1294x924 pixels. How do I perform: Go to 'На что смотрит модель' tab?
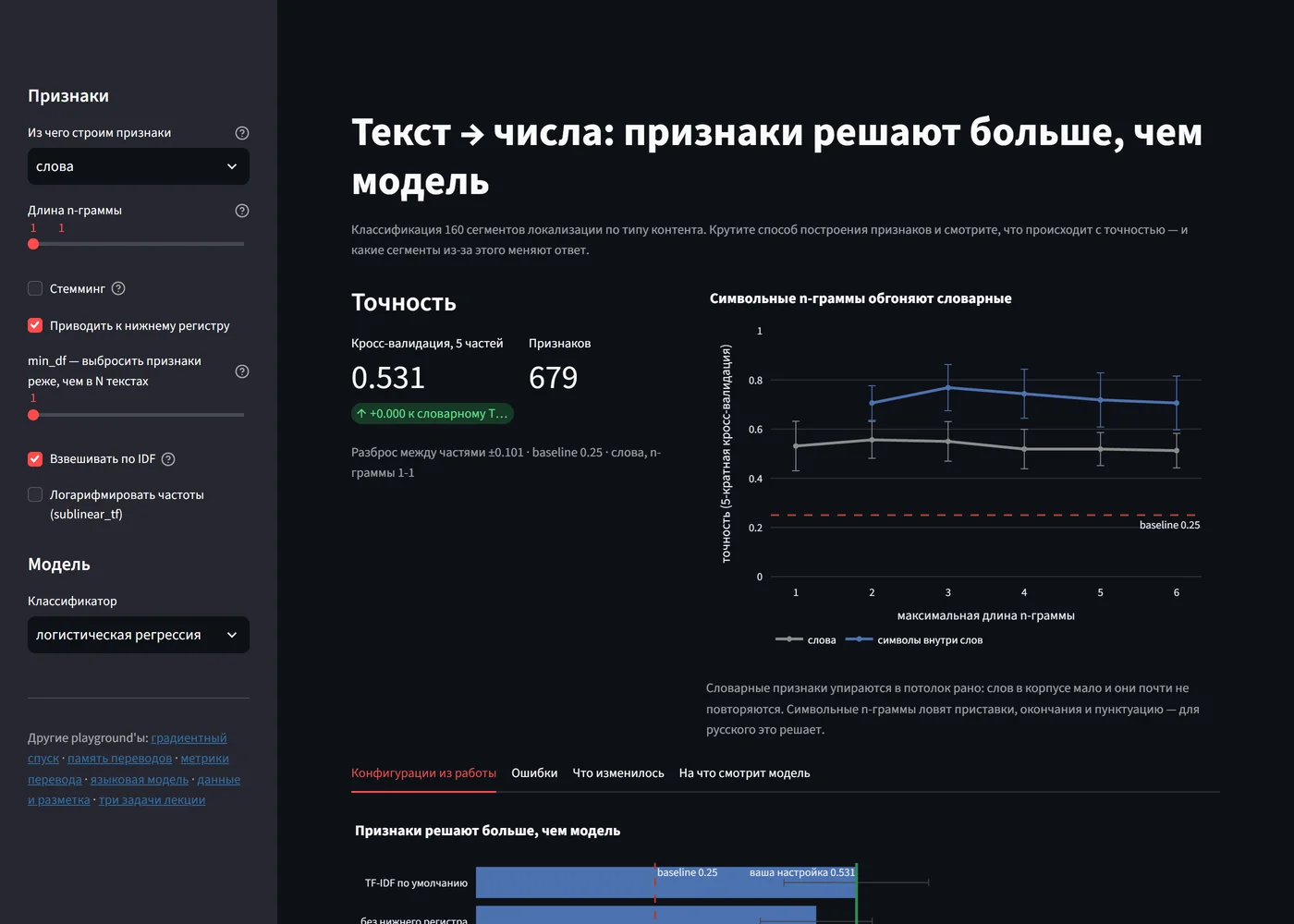click(x=744, y=773)
